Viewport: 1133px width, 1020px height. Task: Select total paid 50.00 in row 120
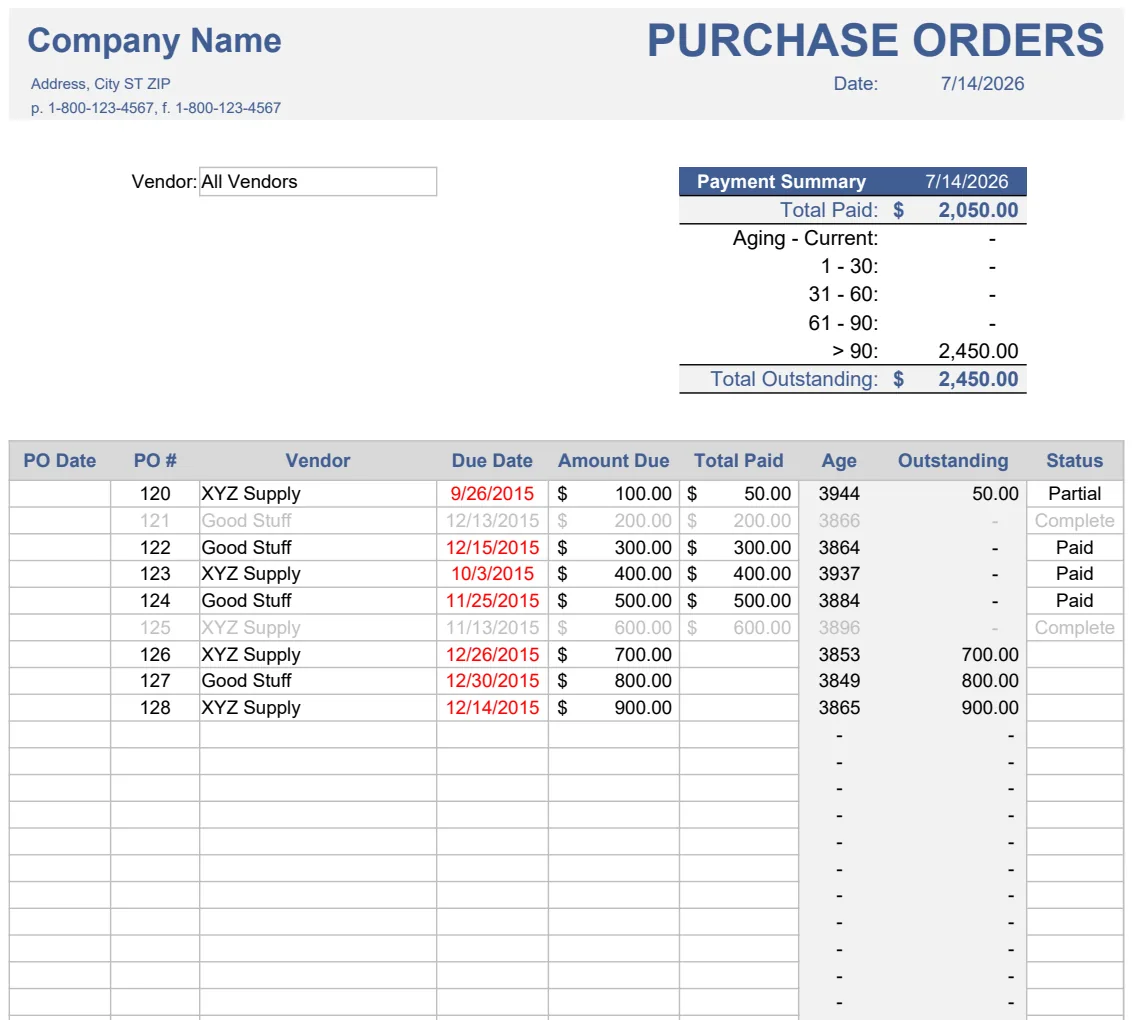738,494
